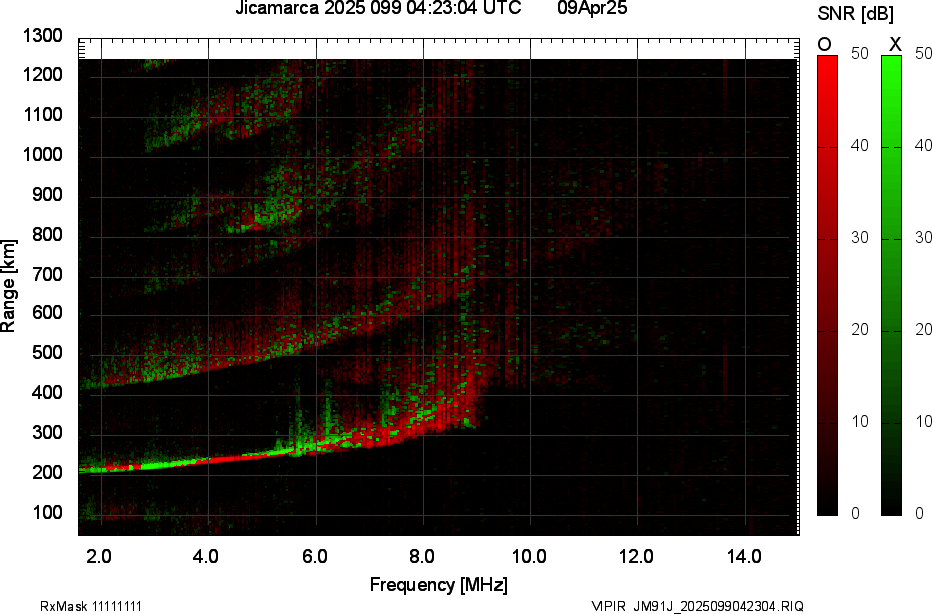This screenshot has height=614, width=932.
Task: Click the '200' range tick label
Action: (x=46, y=472)
